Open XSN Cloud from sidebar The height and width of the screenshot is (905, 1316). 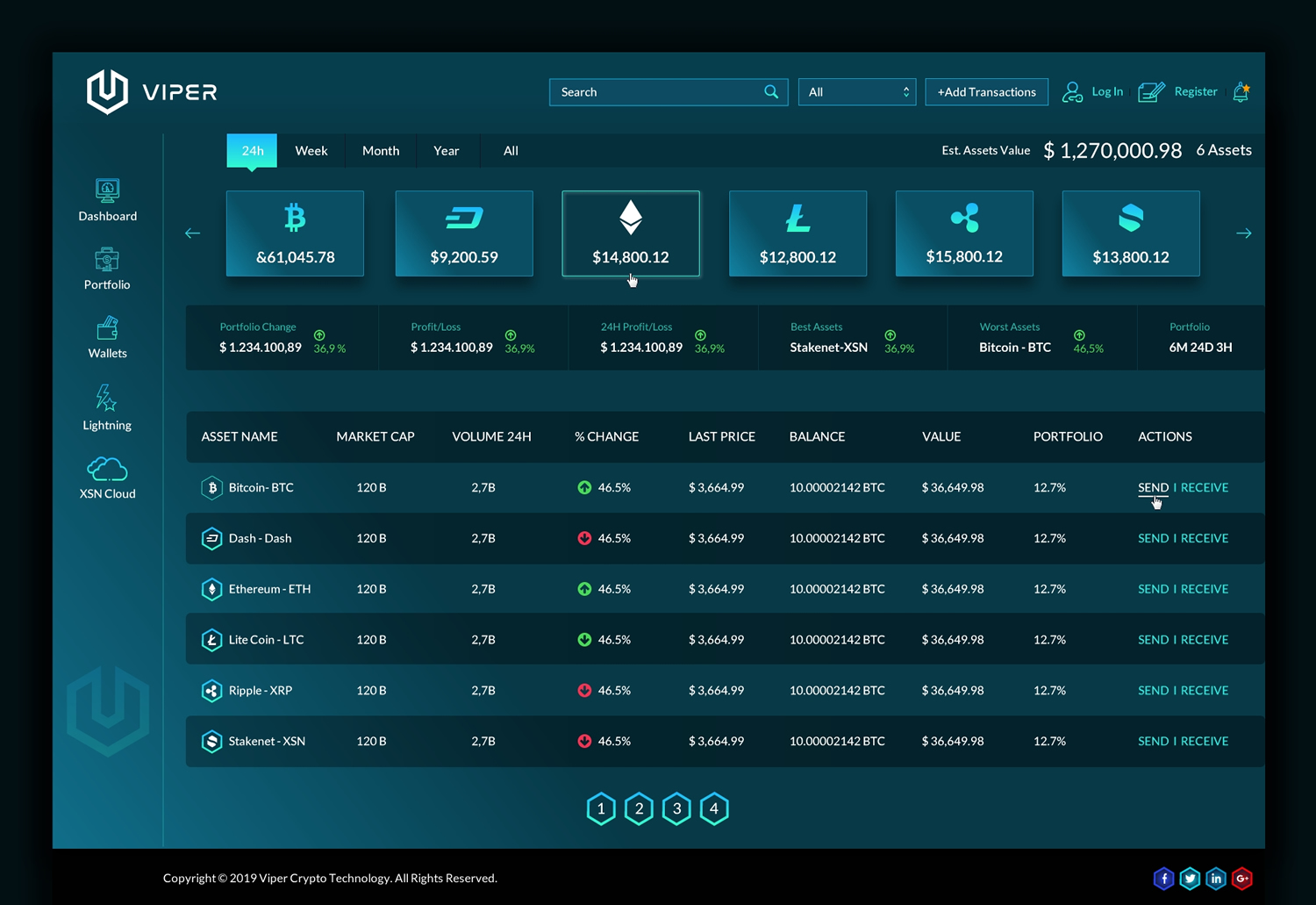click(x=107, y=478)
